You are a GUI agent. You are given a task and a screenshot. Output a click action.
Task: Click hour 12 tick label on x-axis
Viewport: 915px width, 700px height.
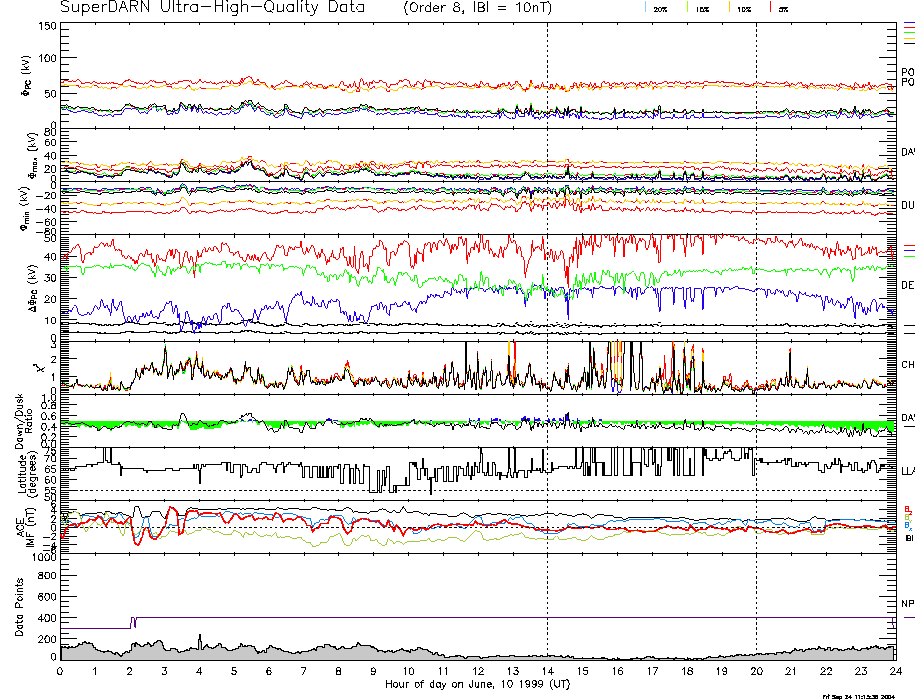(477, 672)
